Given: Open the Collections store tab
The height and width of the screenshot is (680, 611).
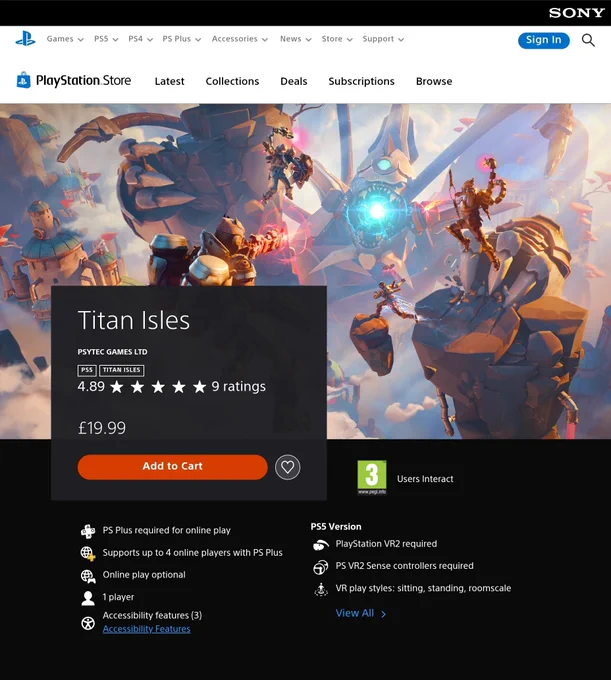Looking at the screenshot, I should [232, 81].
